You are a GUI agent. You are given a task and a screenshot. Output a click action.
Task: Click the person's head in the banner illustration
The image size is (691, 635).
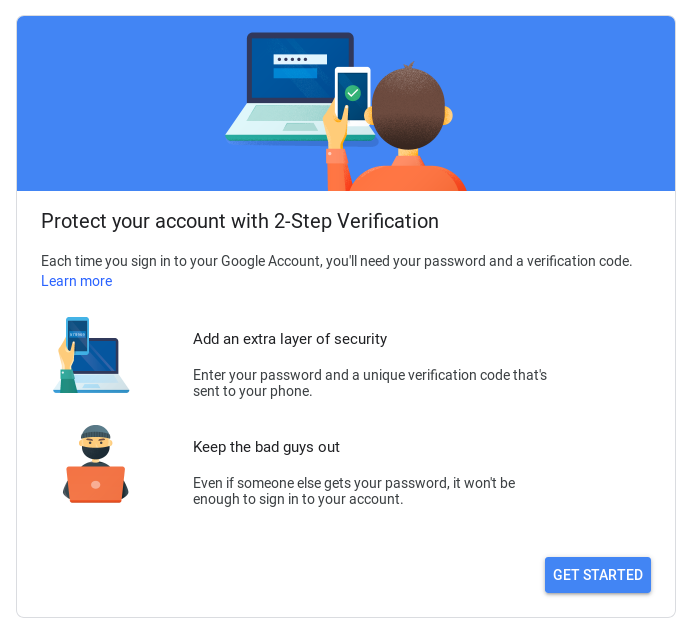coord(407,108)
